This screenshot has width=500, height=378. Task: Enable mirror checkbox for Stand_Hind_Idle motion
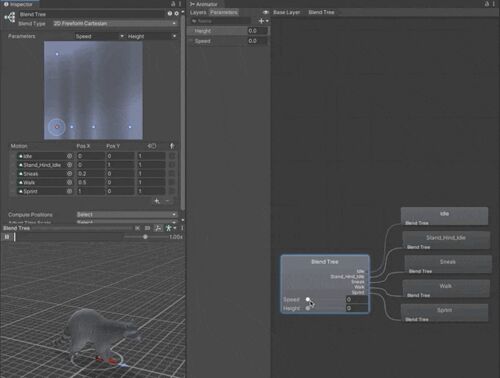click(172, 165)
